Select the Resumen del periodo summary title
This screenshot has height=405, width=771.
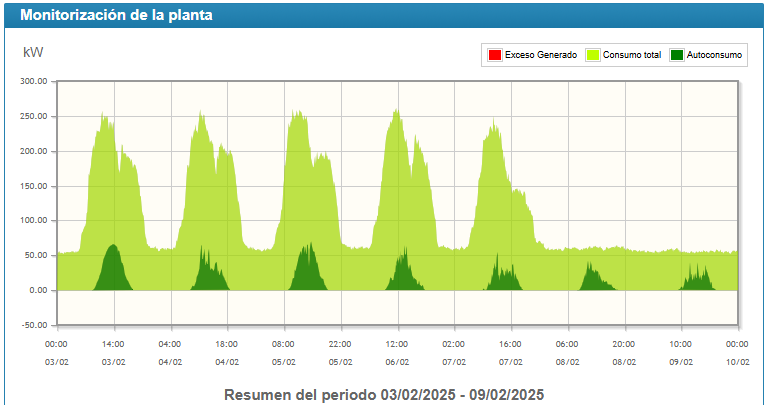(x=385, y=394)
